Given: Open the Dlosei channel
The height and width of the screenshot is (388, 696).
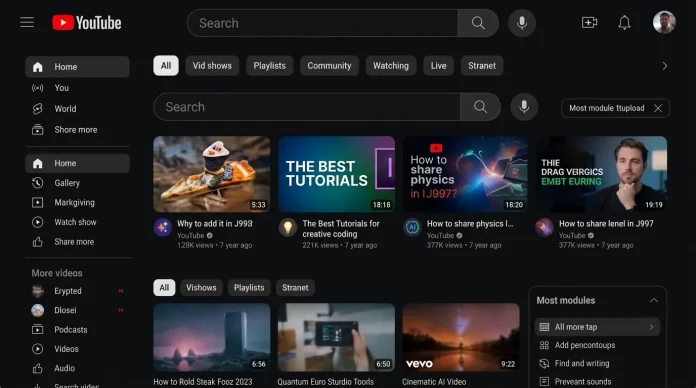Looking at the screenshot, I should pyautogui.click(x=77, y=310).
